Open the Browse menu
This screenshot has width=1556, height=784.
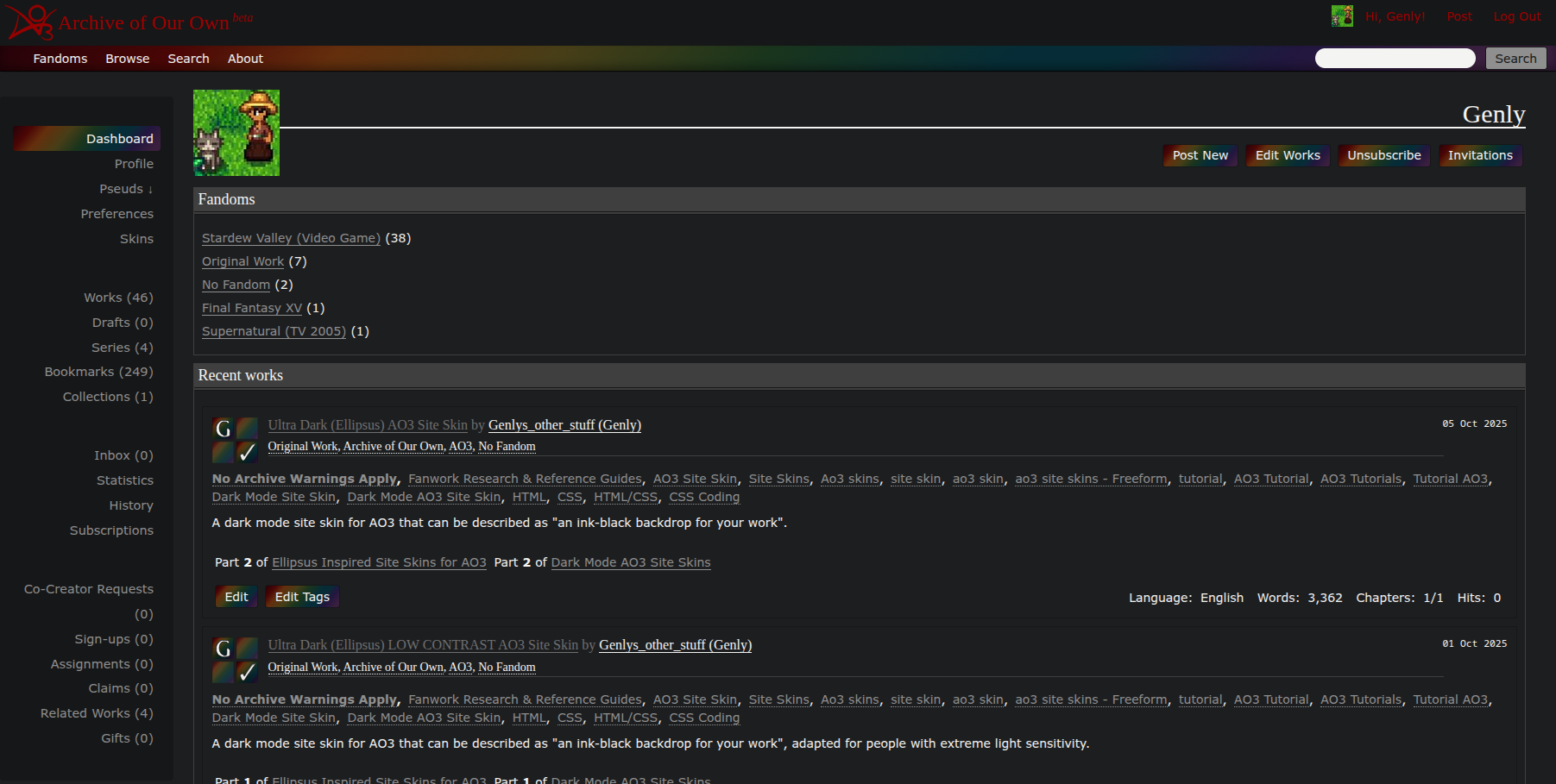click(128, 59)
